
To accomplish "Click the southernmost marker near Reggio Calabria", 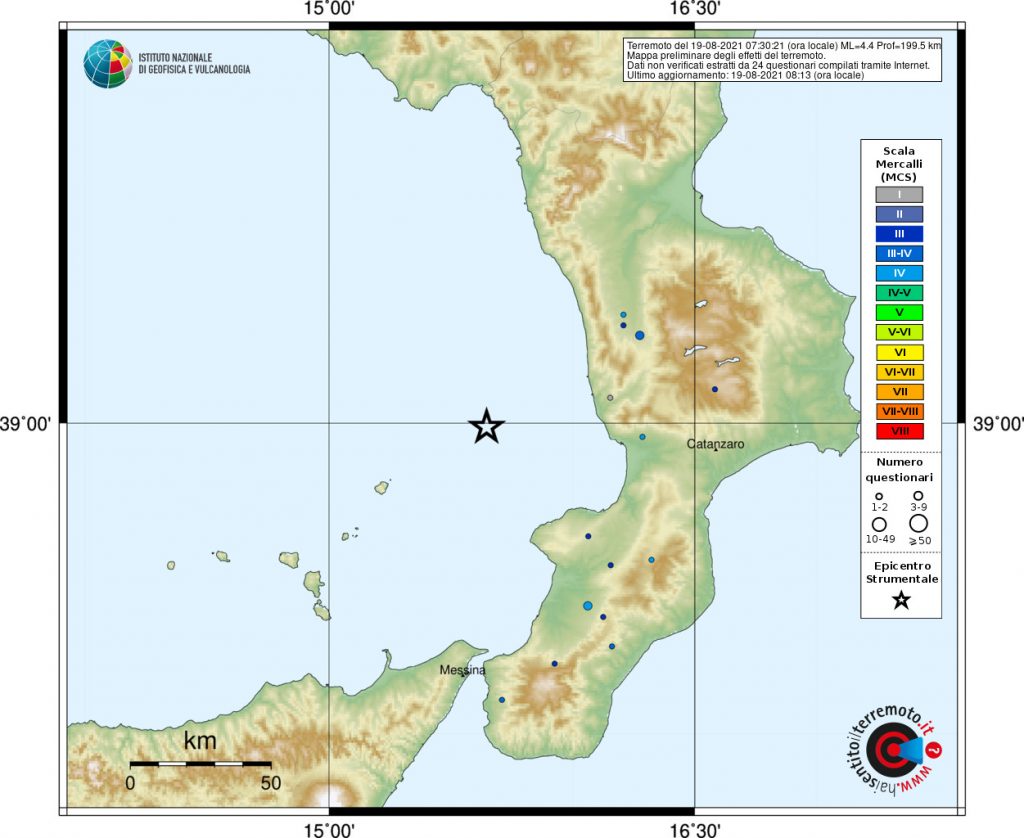I will [502, 700].
